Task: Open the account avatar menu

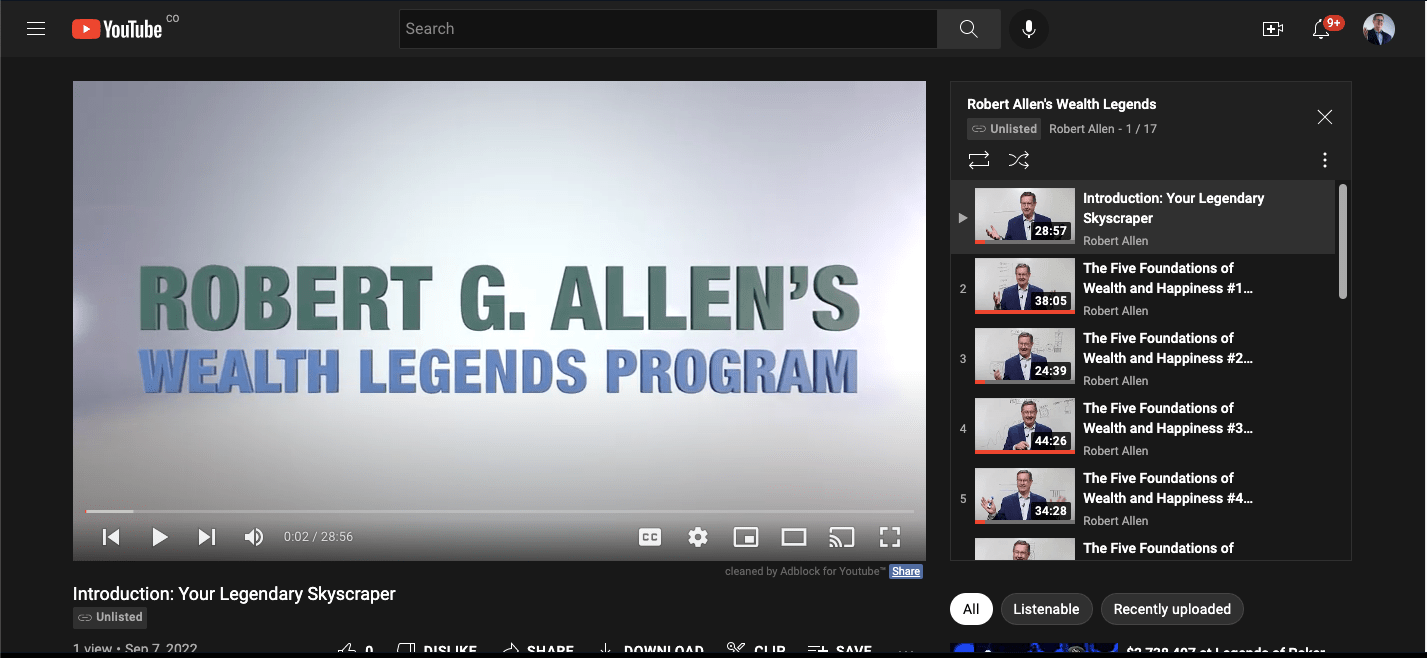Action: (1379, 29)
